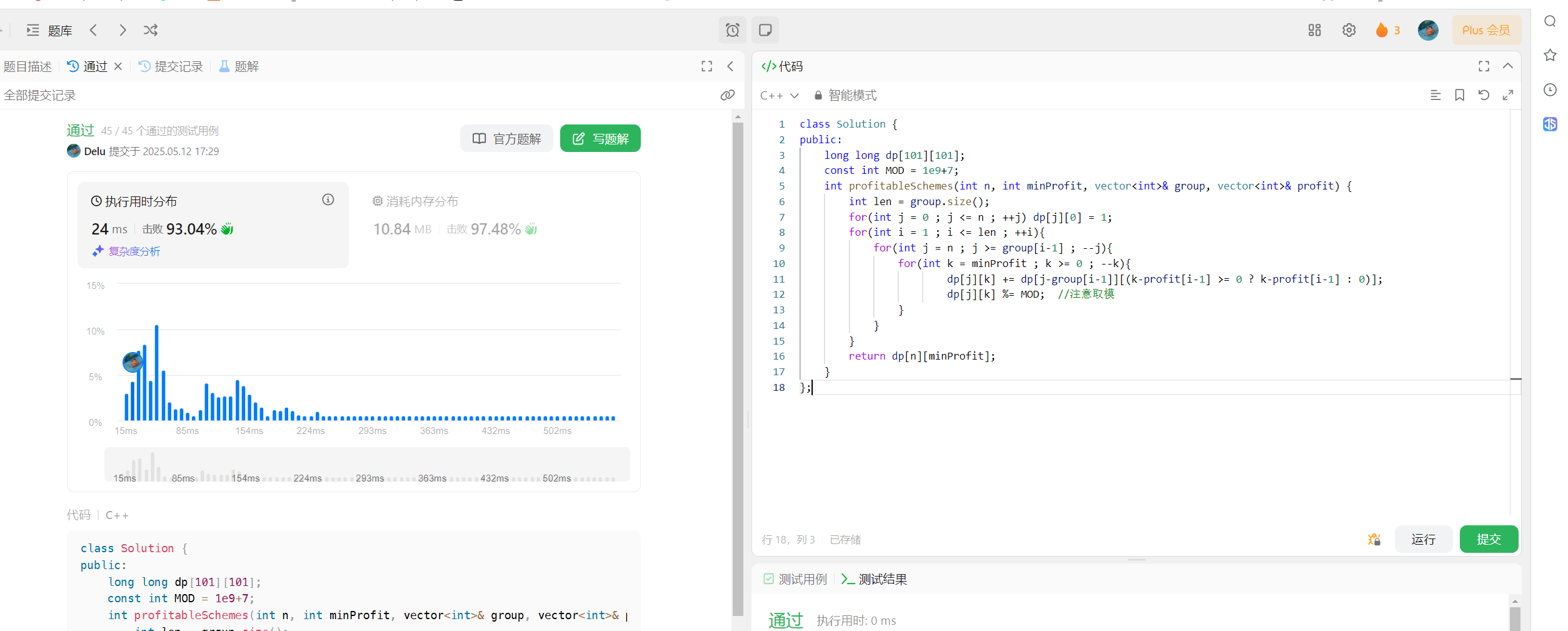Switch to 测试结果 tab
This screenshot has width=1568, height=631.
pos(874,579)
